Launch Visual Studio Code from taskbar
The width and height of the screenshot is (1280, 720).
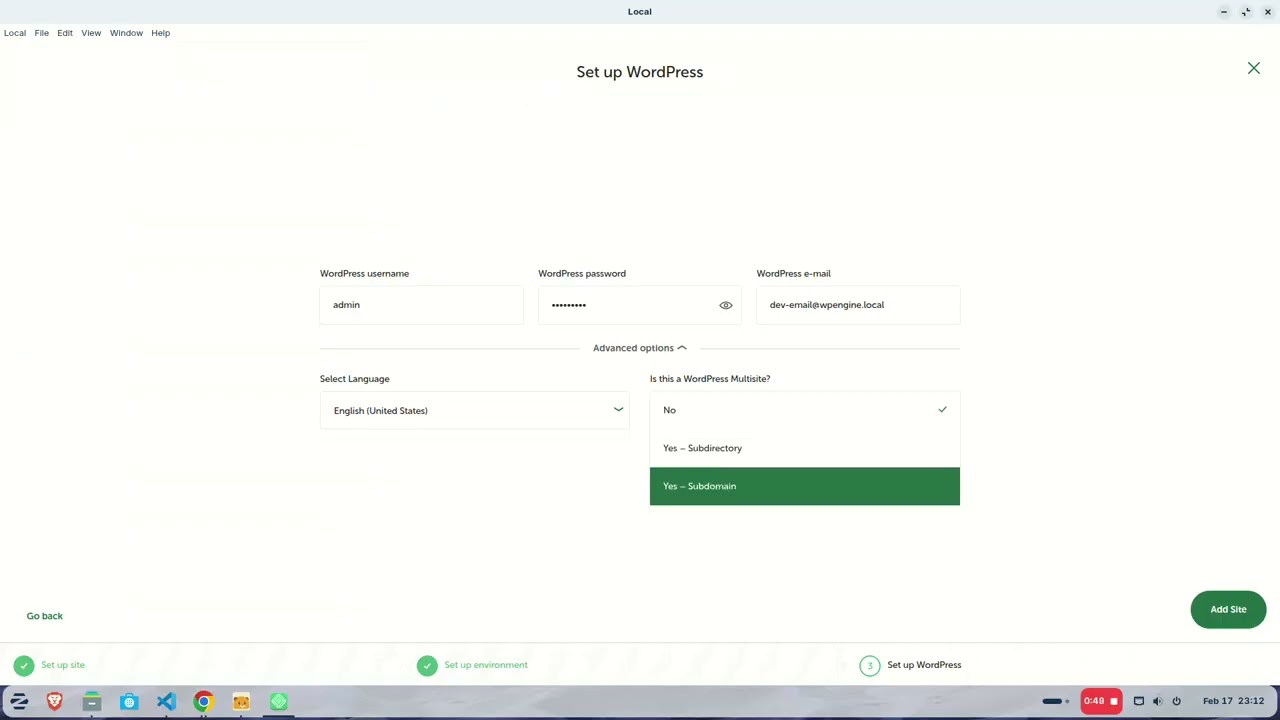pos(166,701)
